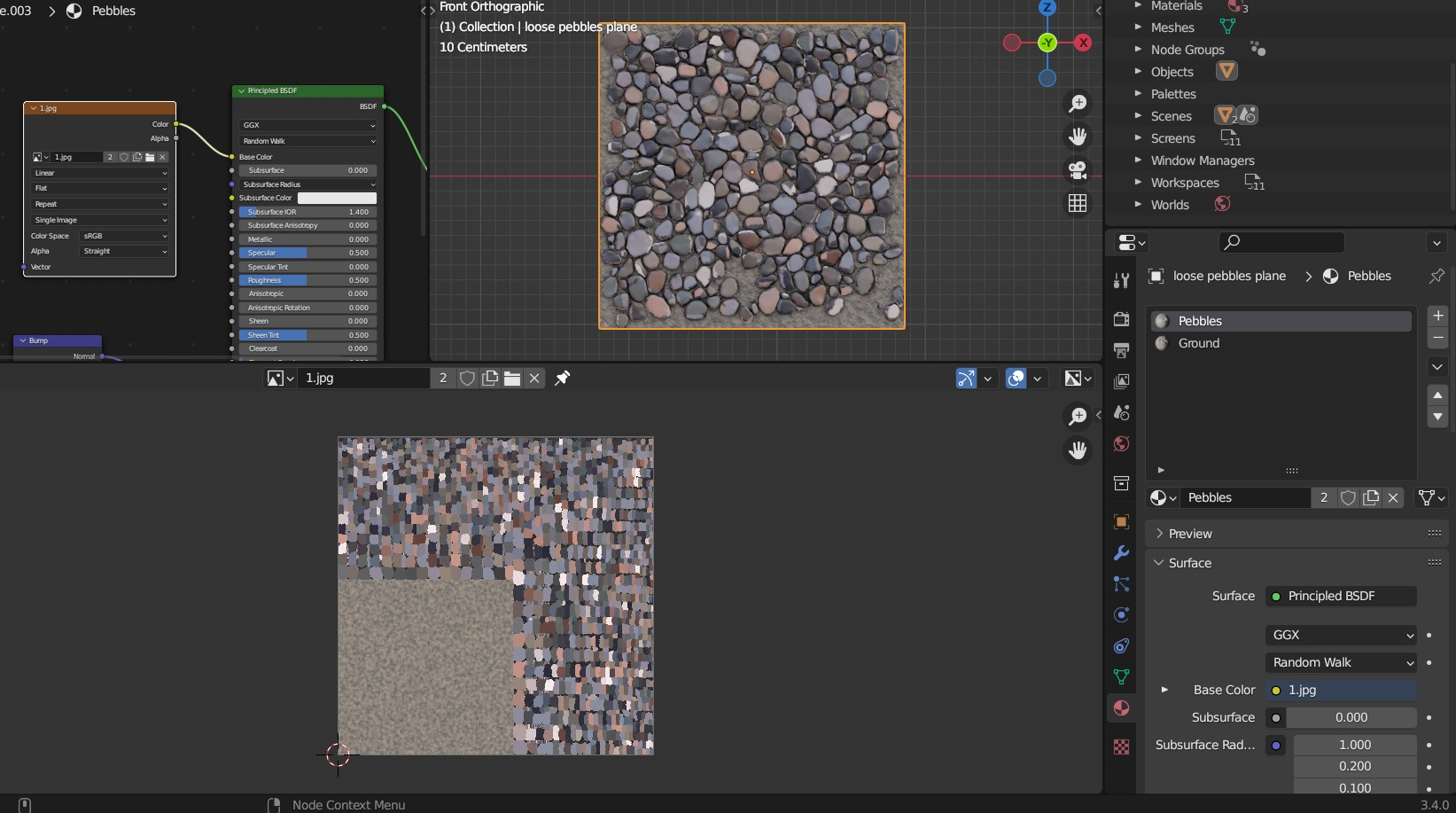The height and width of the screenshot is (813, 1456).
Task: Open properties options dropdown beside search field
Action: pyautogui.click(x=1437, y=242)
